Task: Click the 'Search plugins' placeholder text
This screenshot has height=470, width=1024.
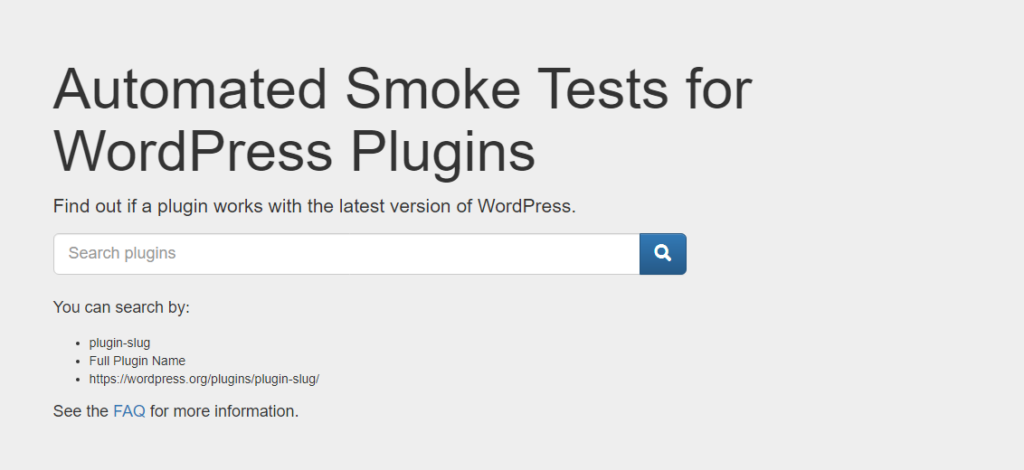Action: coord(122,254)
